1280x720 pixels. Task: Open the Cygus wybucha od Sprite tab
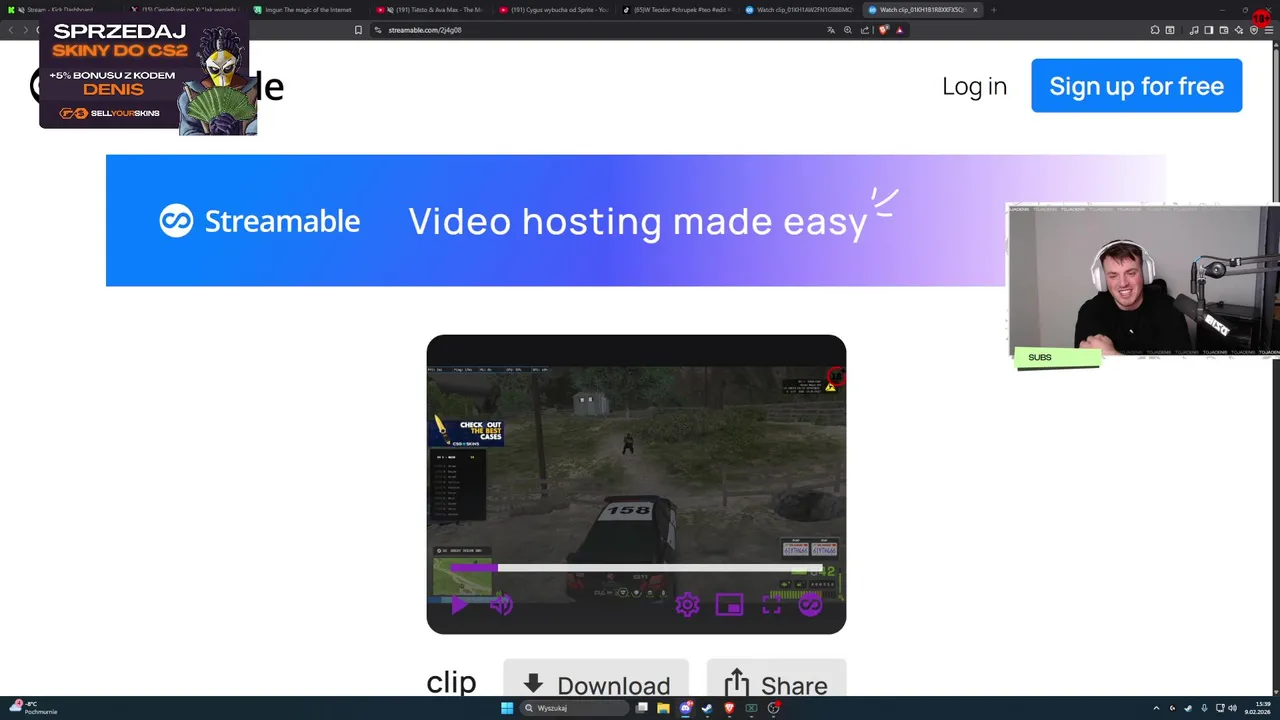coord(554,10)
